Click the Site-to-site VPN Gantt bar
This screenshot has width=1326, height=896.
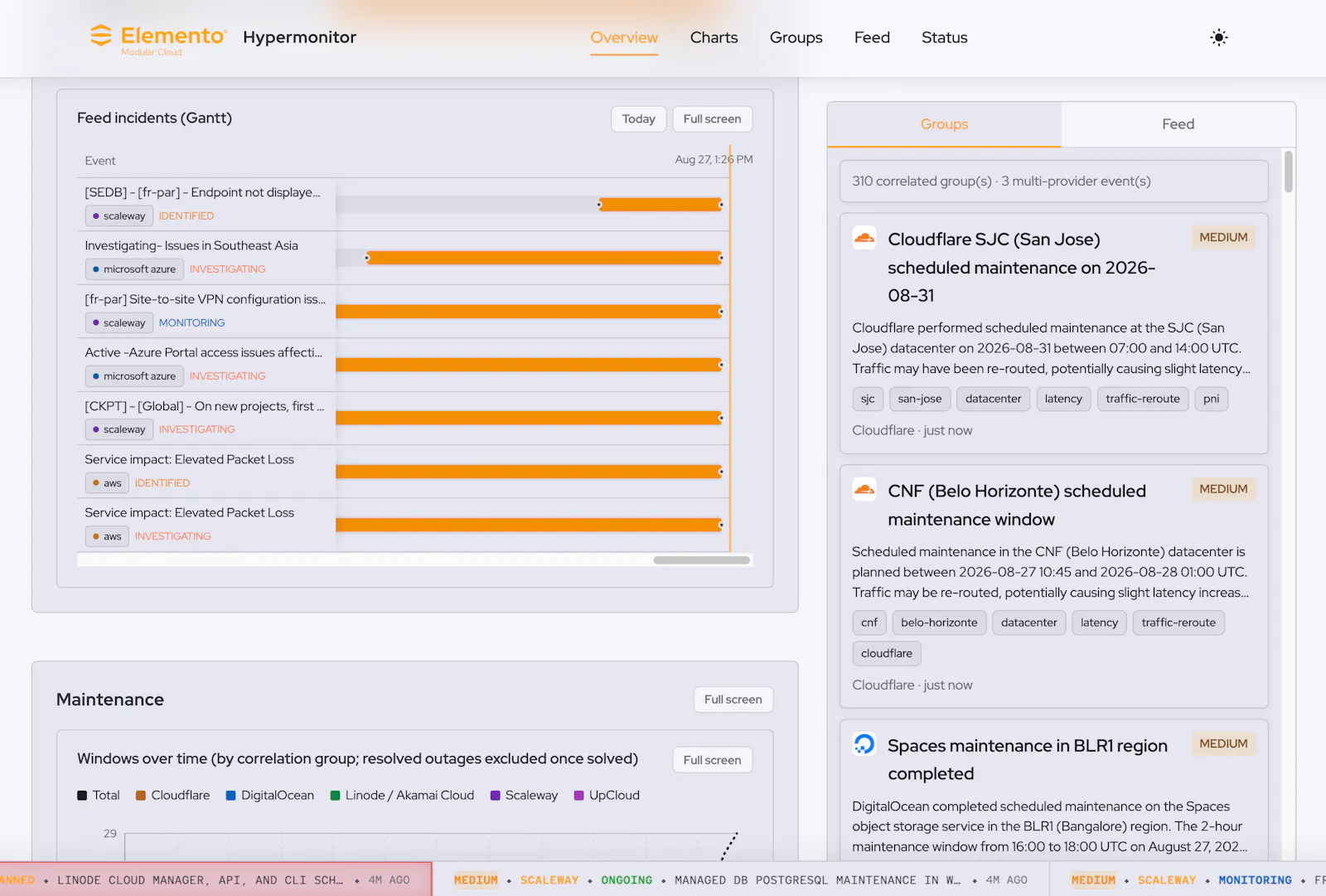tap(529, 312)
